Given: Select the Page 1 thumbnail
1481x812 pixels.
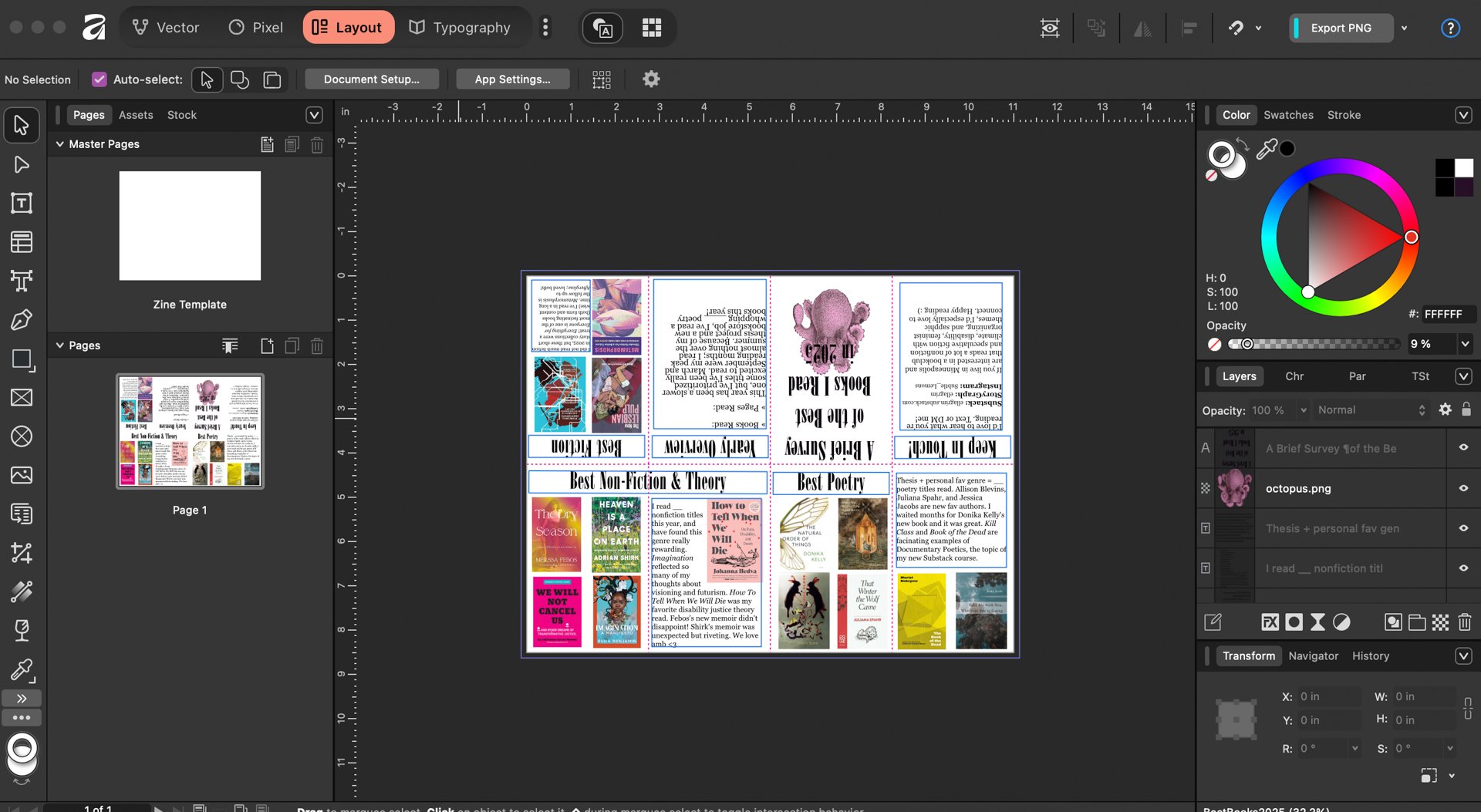Looking at the screenshot, I should point(190,431).
